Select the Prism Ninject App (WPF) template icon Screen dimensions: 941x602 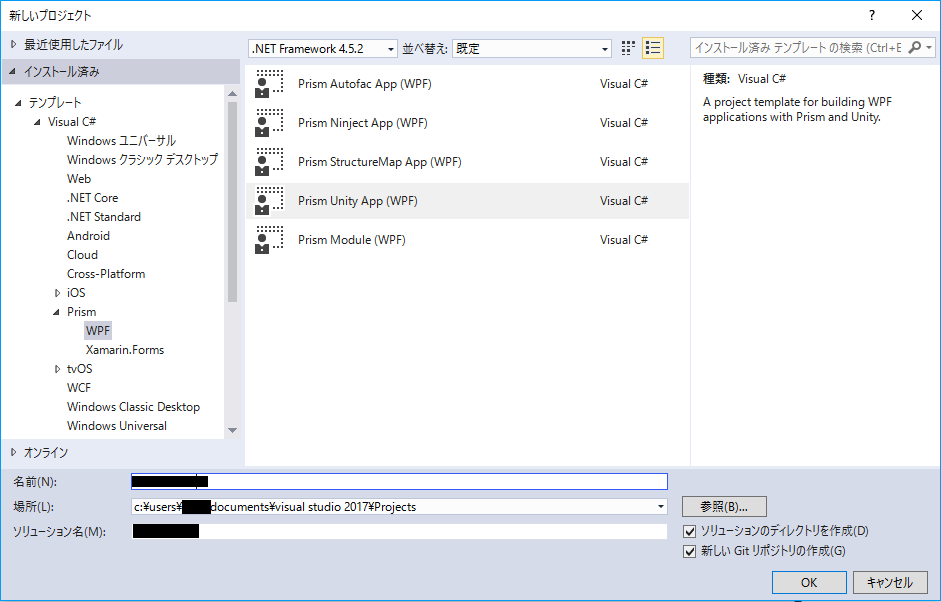pos(271,122)
